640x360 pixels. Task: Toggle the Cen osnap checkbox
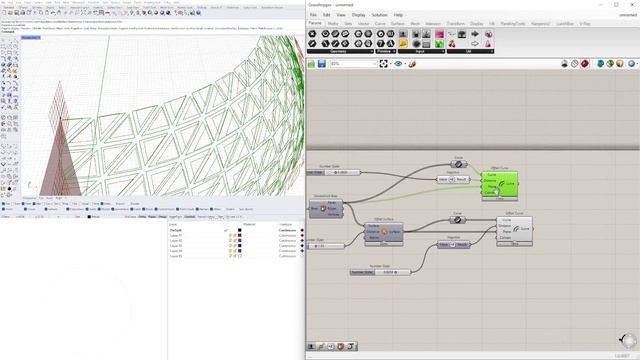tap(44, 203)
